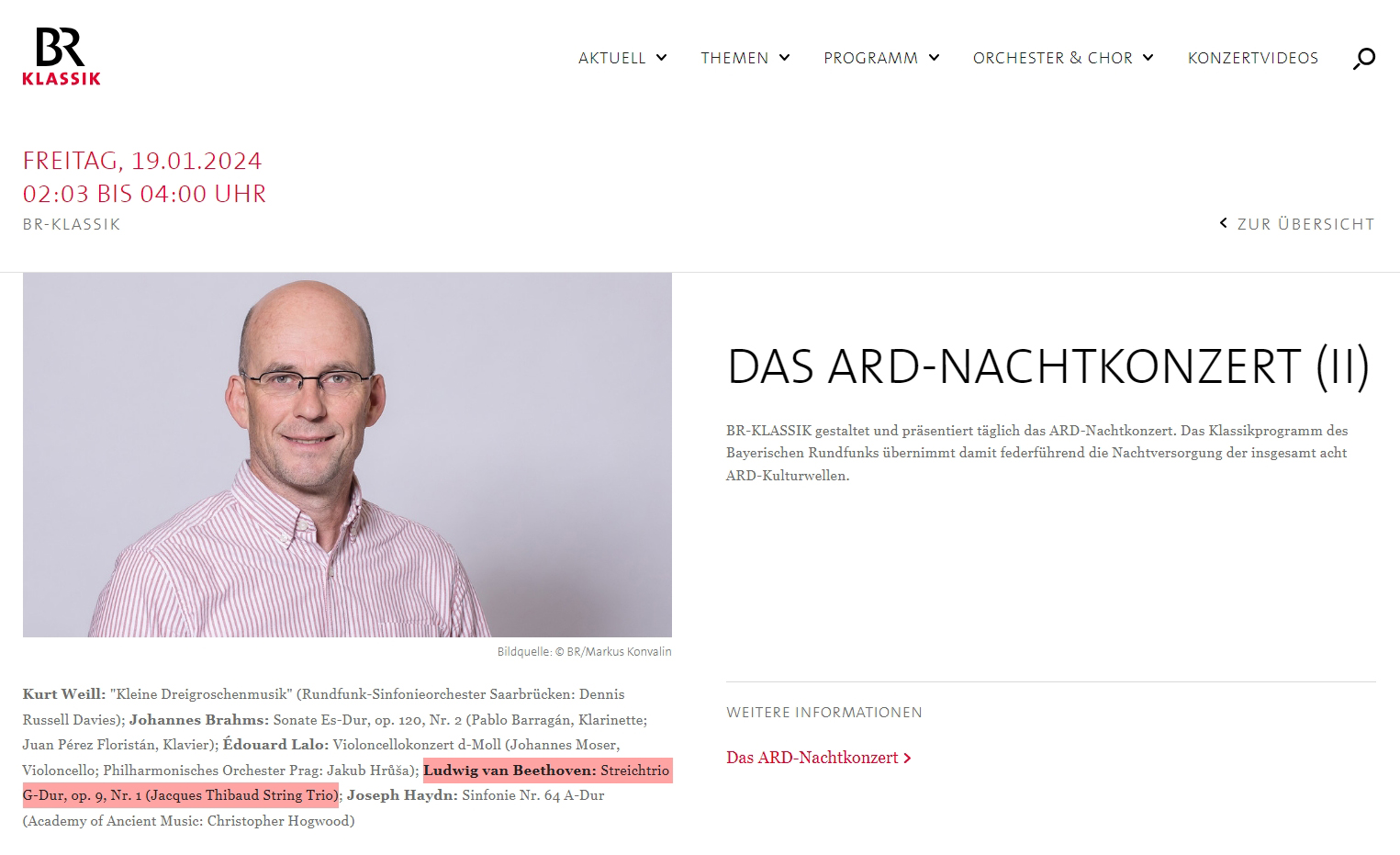Click the Orchester & Chor menu label
1400x855 pixels.
(1053, 58)
